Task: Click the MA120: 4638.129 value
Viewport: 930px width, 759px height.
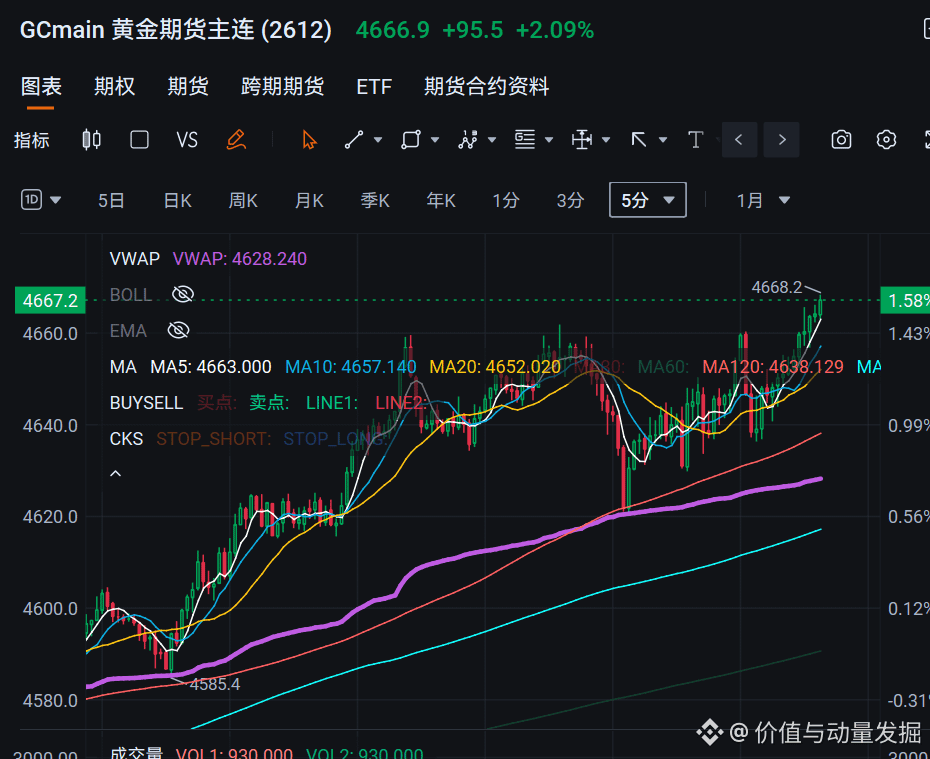Action: 773,366
